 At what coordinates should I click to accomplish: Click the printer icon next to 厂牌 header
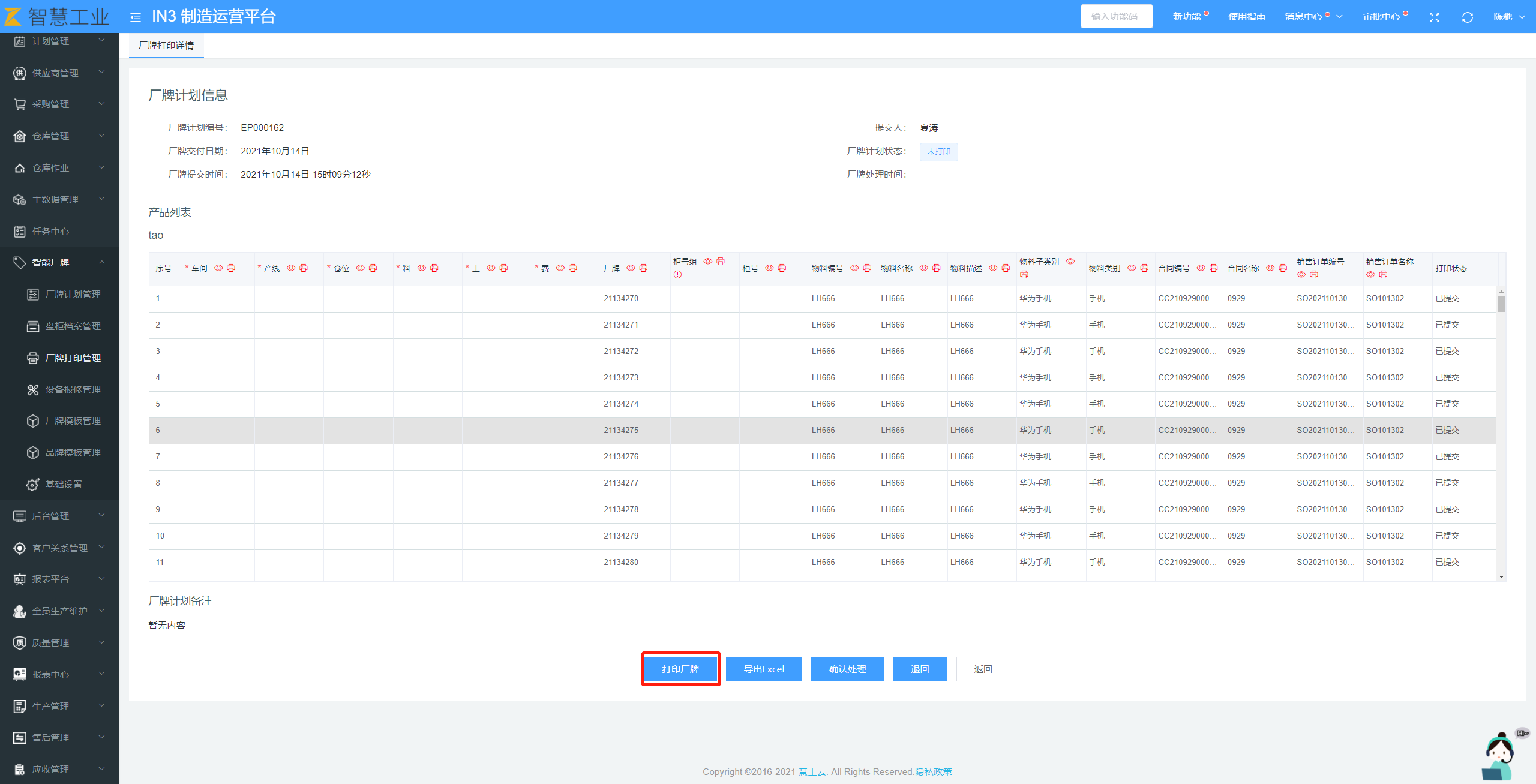[x=643, y=268]
